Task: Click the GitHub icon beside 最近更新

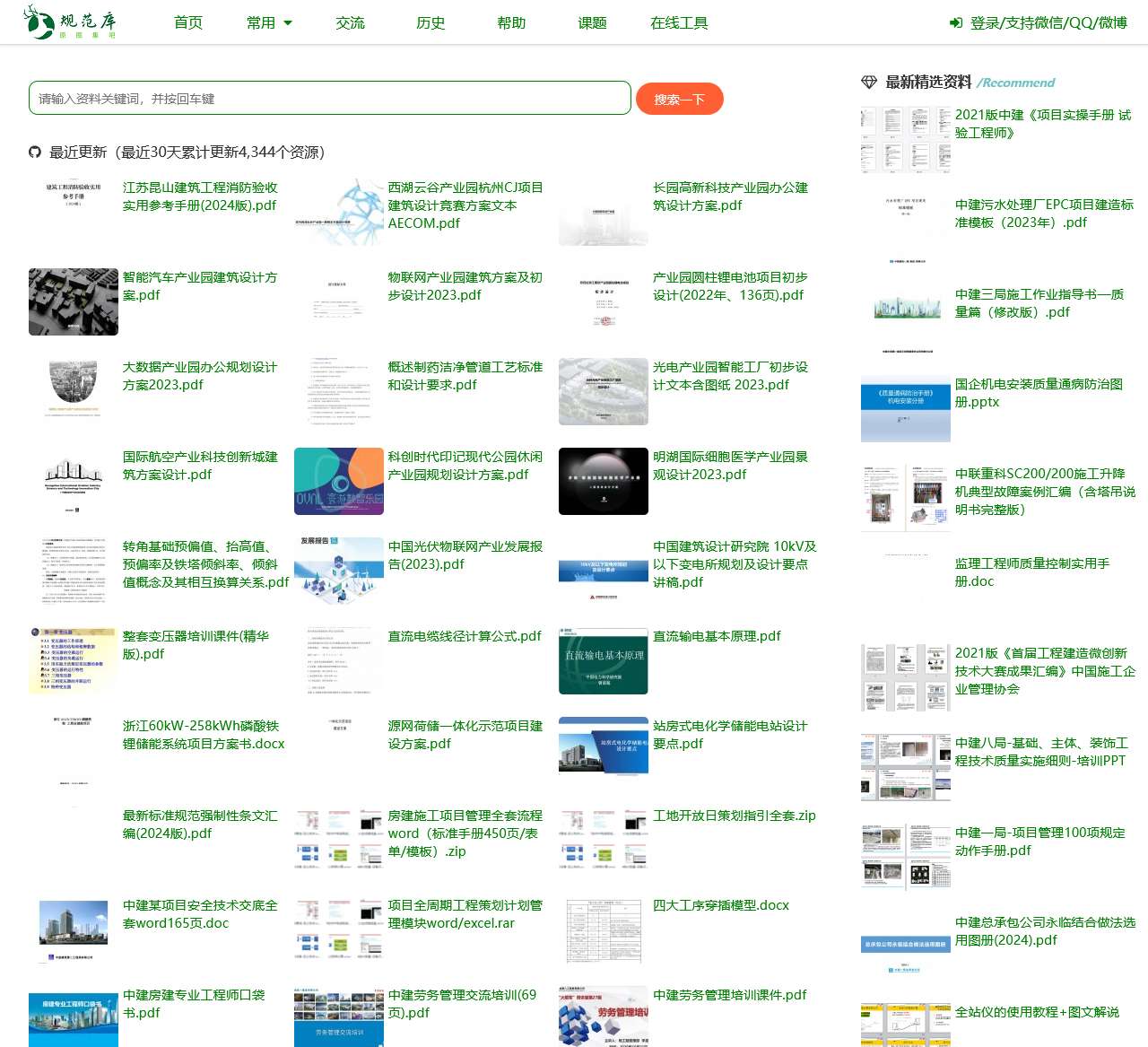Action: pos(35,153)
